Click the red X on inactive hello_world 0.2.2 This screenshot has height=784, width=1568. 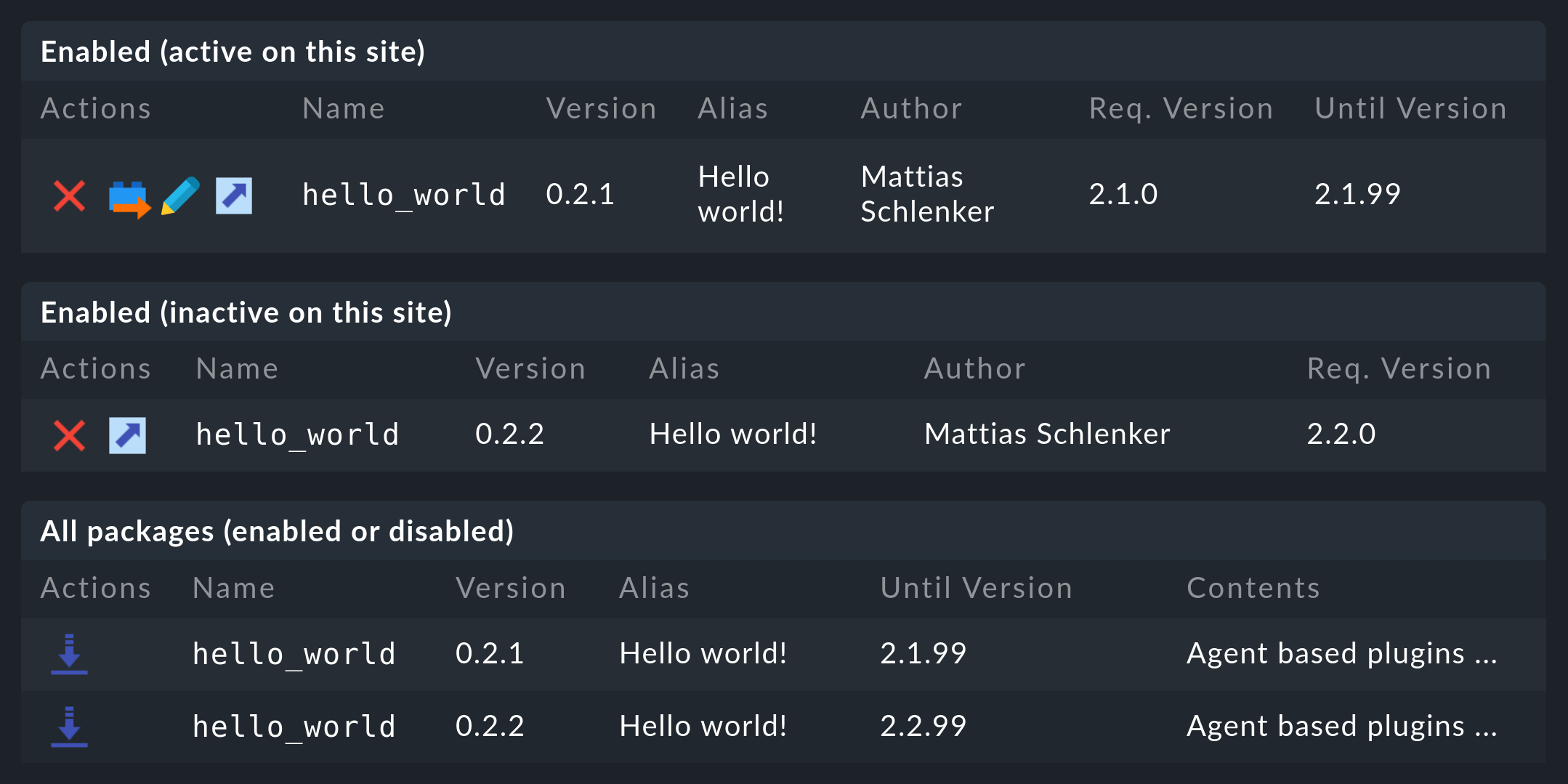pyautogui.click(x=70, y=435)
